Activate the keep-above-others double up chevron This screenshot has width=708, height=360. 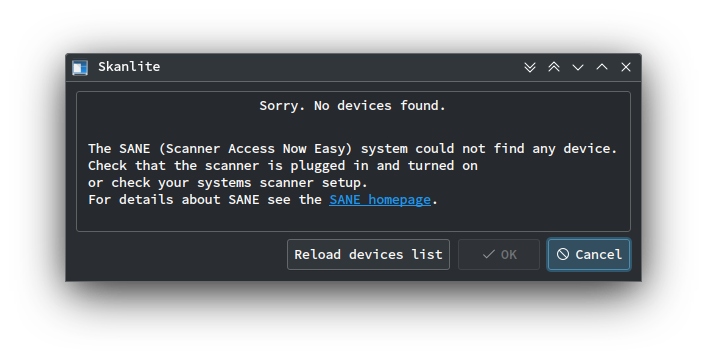point(554,67)
